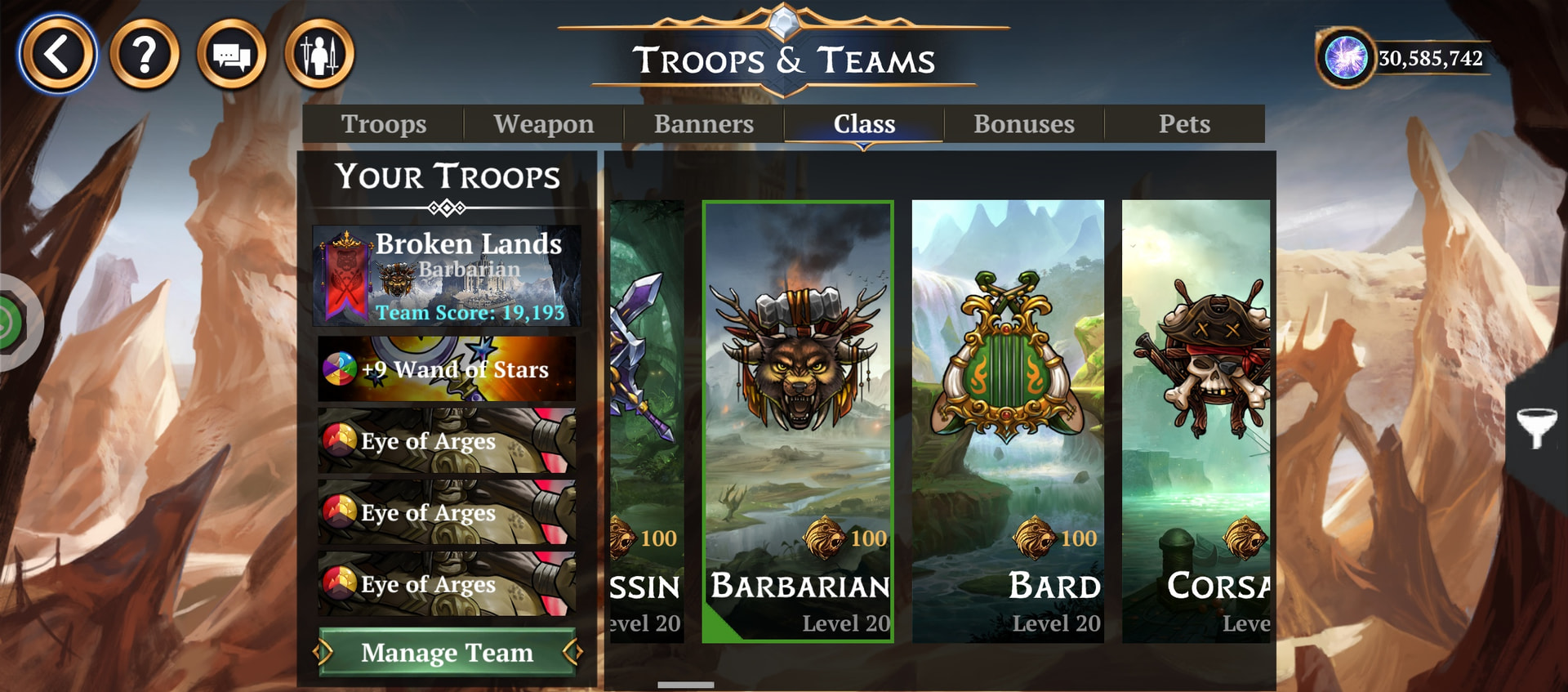The image size is (1568, 692).
Task: Switch to the Weapon tab
Action: [x=544, y=123]
